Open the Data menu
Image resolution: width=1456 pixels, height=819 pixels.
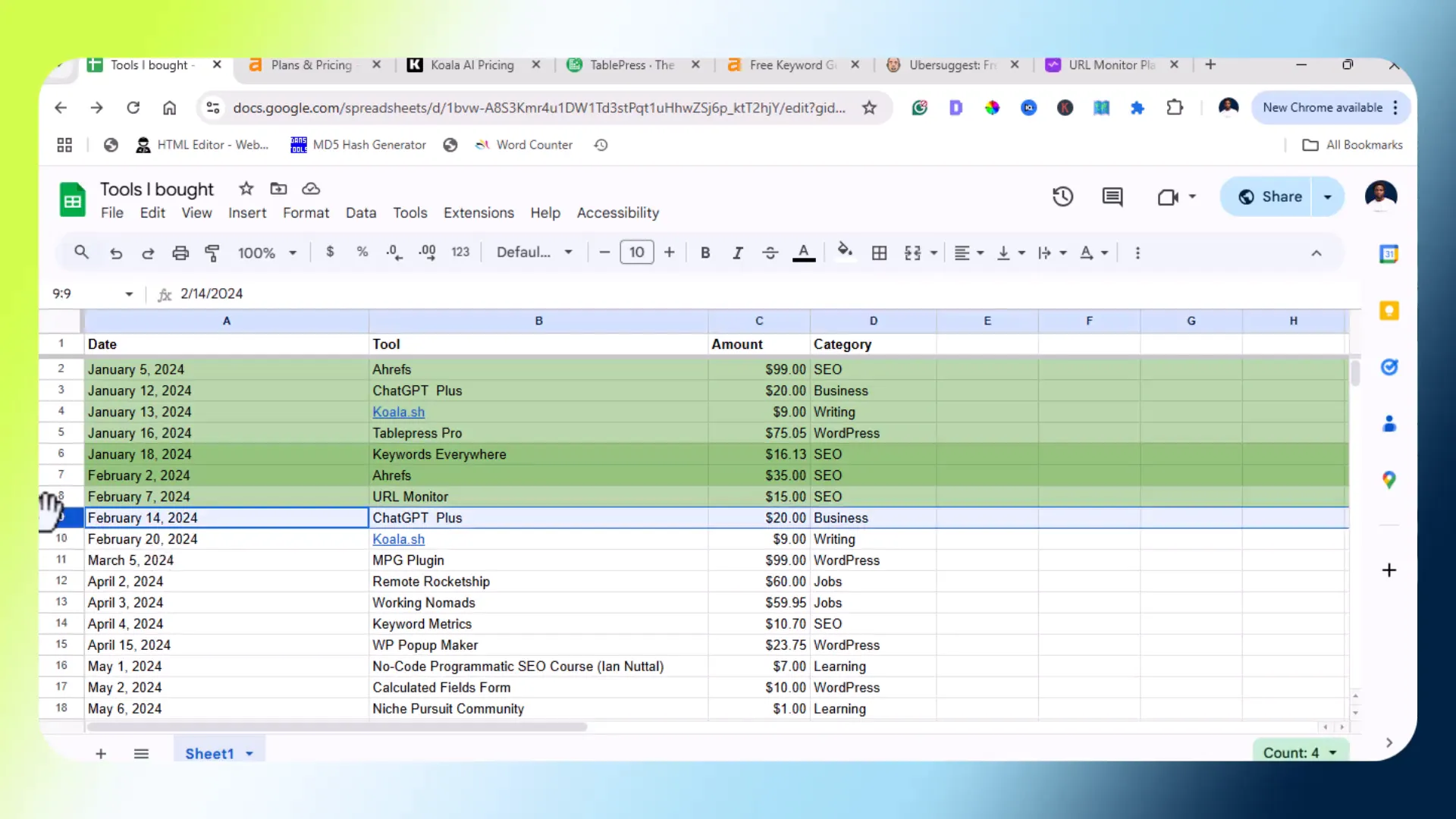click(361, 213)
